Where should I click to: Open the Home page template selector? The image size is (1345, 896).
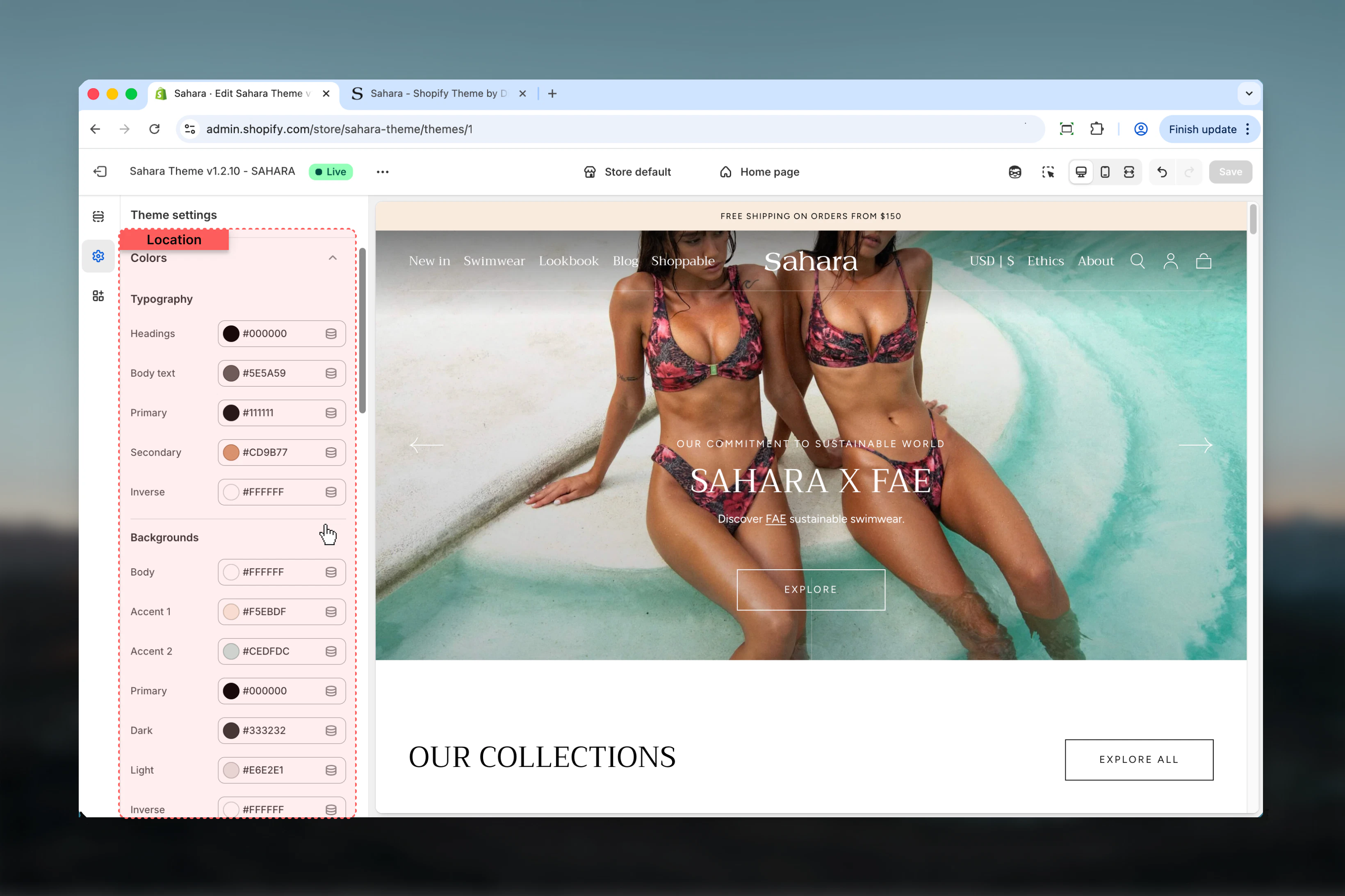click(759, 172)
